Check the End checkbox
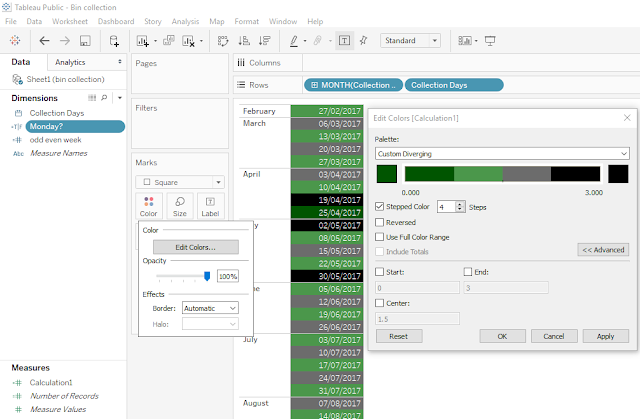The width and height of the screenshot is (640, 419). [468, 272]
